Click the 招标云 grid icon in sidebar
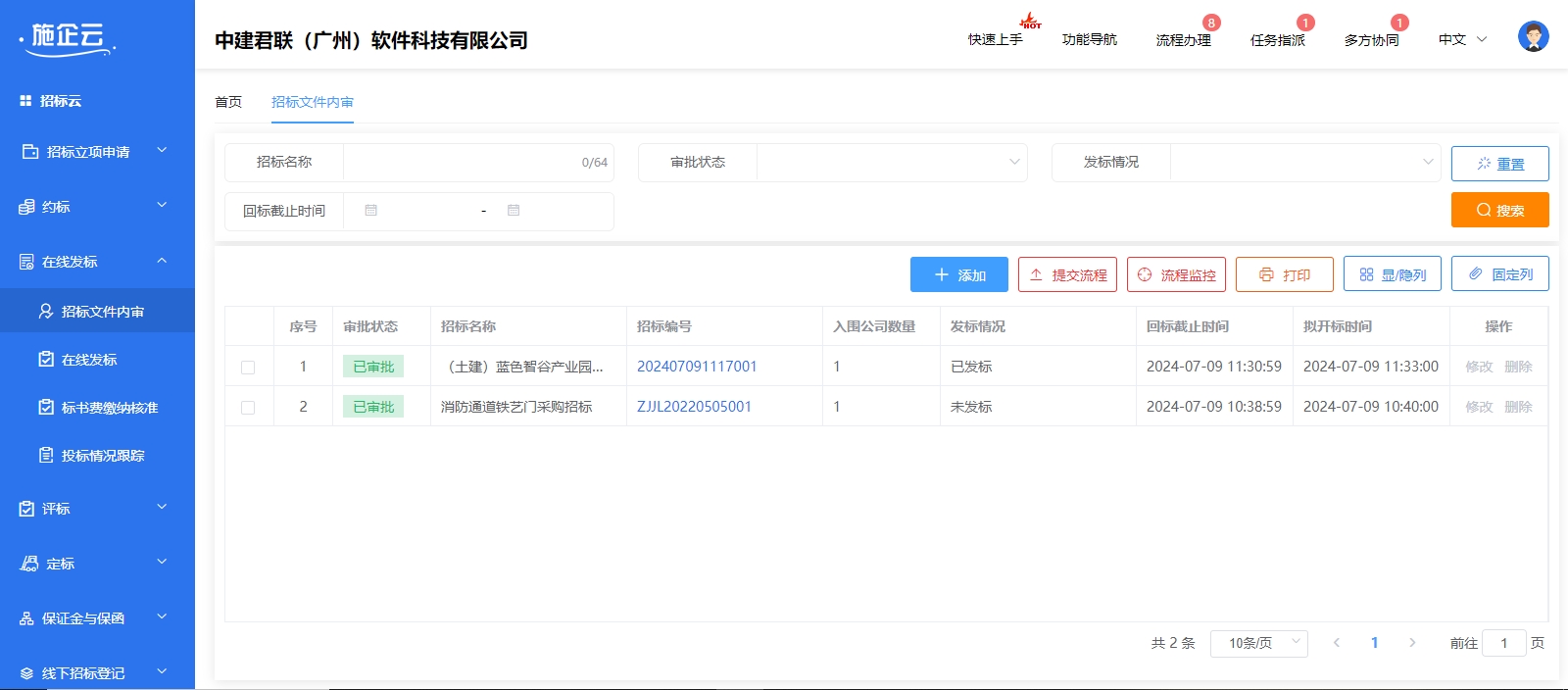The height and width of the screenshot is (690, 1568). 25,101
